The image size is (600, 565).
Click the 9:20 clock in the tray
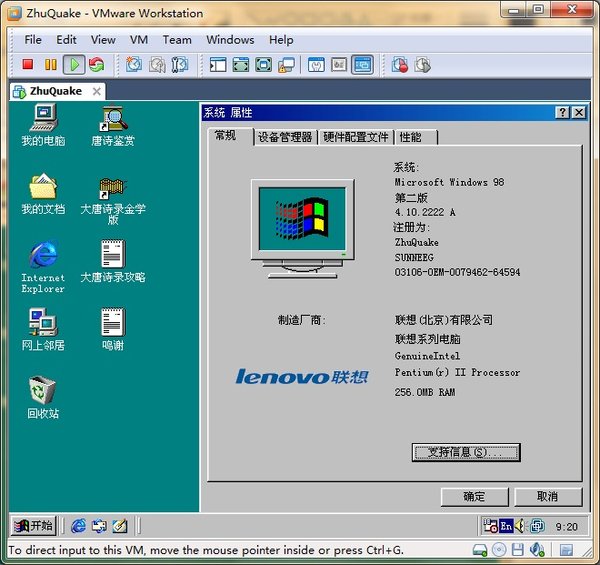566,527
